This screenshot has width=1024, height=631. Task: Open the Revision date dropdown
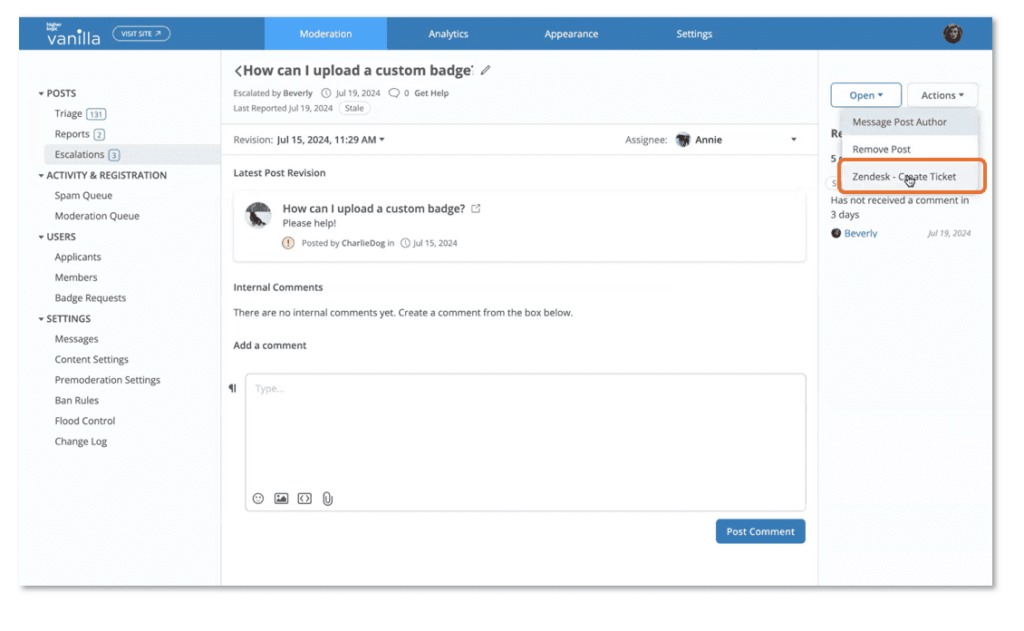pyautogui.click(x=330, y=140)
